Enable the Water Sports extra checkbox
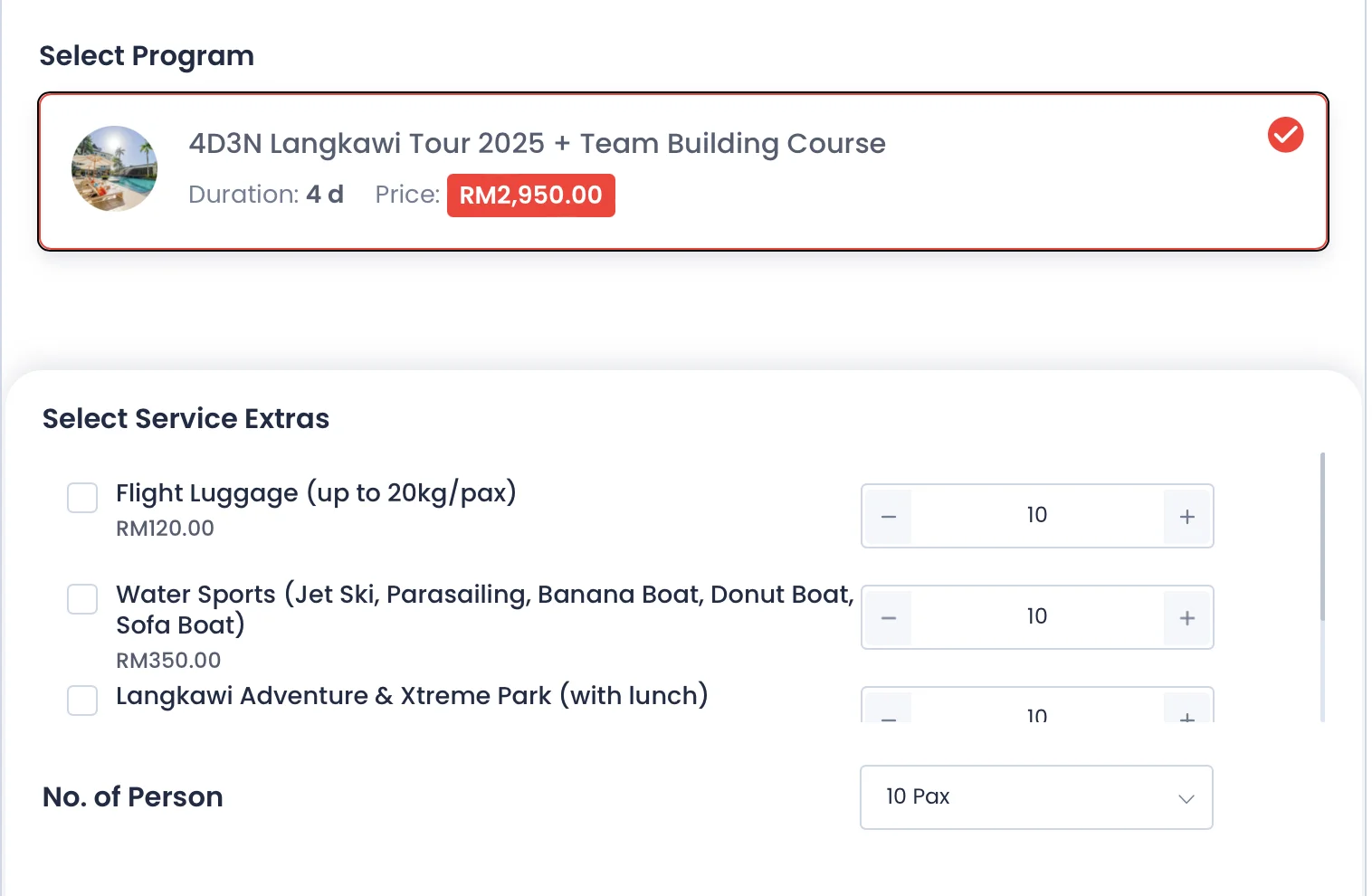Image resolution: width=1372 pixels, height=896 pixels. click(x=82, y=598)
